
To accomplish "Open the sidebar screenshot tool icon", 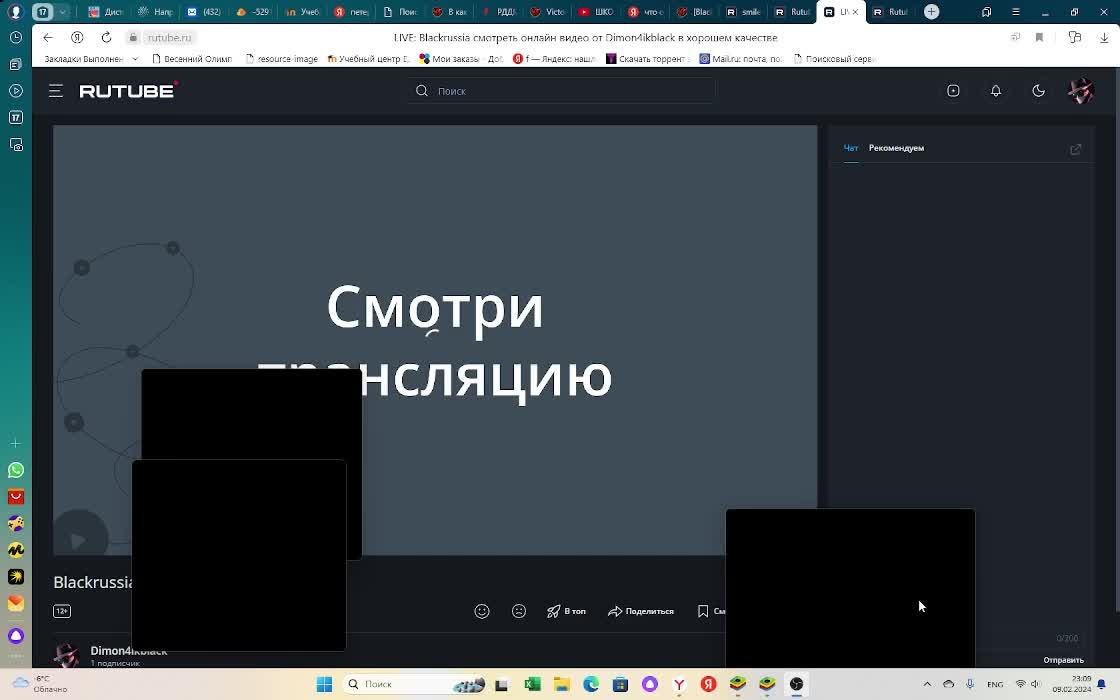I will click(x=16, y=144).
